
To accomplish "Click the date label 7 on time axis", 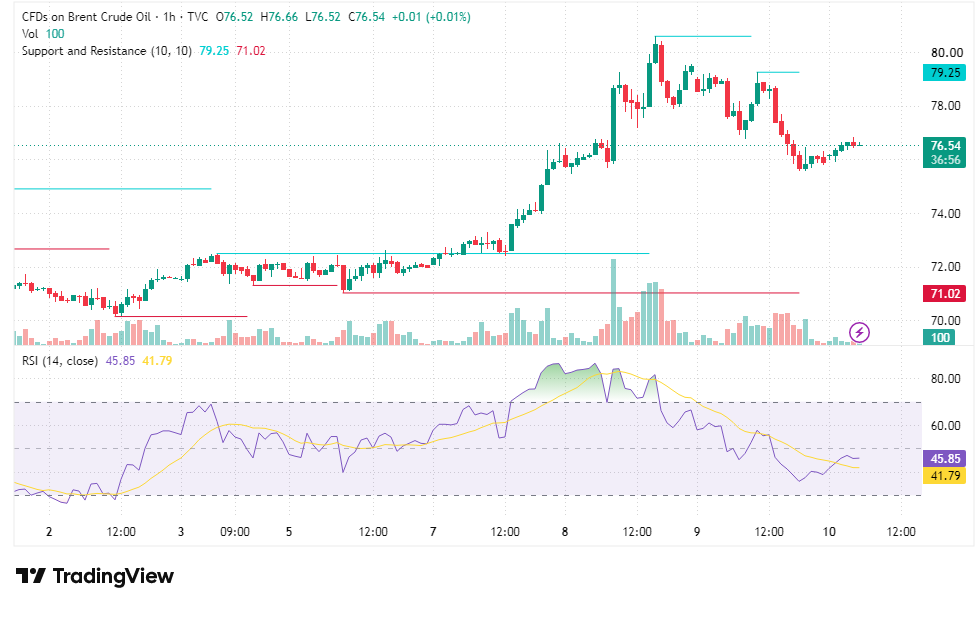I will pyautogui.click(x=433, y=532).
